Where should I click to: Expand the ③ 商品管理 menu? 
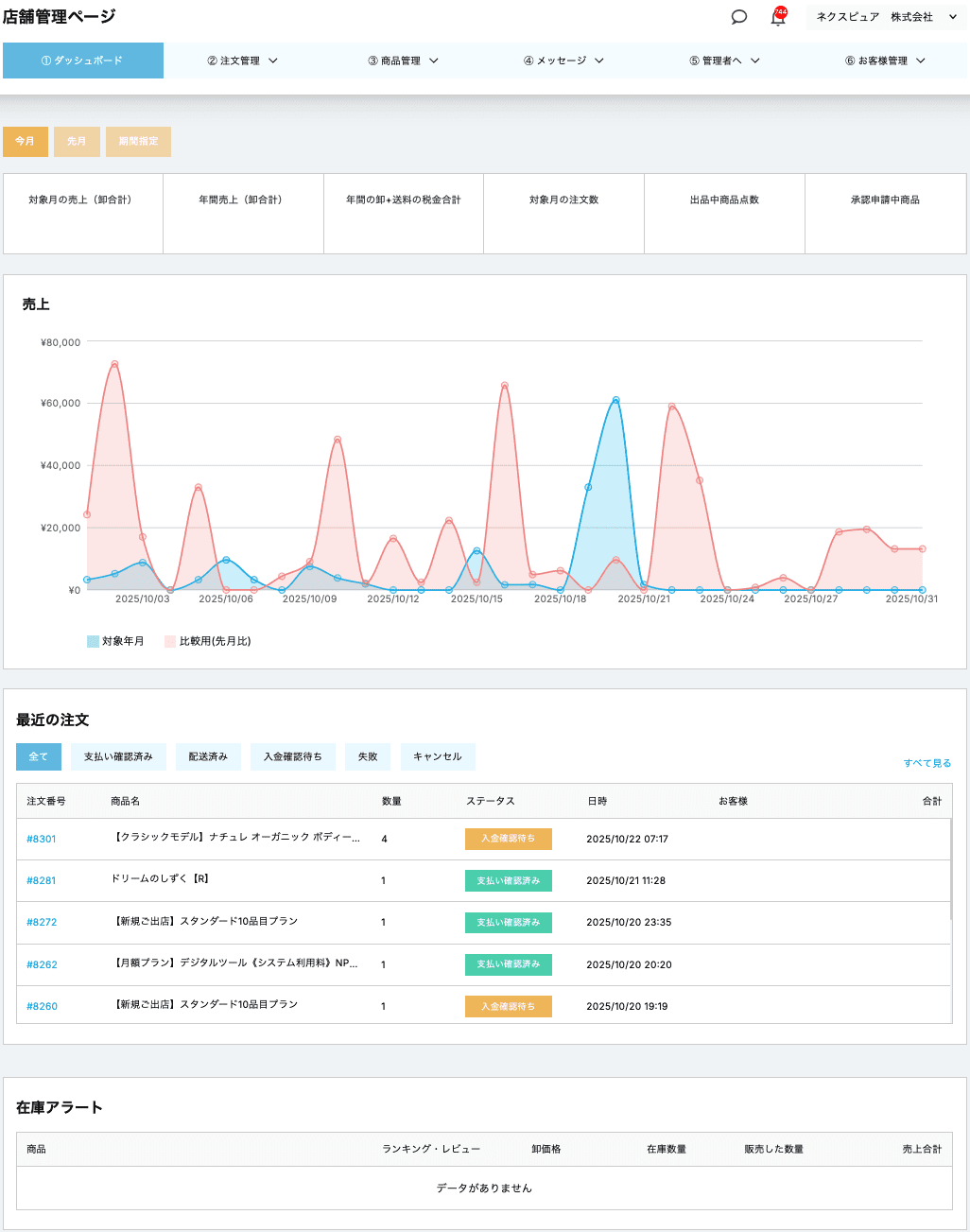click(404, 61)
